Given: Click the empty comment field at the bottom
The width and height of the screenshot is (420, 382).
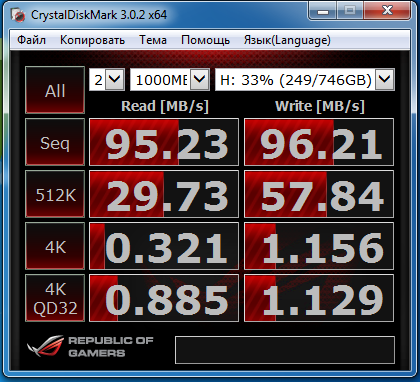Looking at the screenshot, I should pyautogui.click(x=285, y=349).
